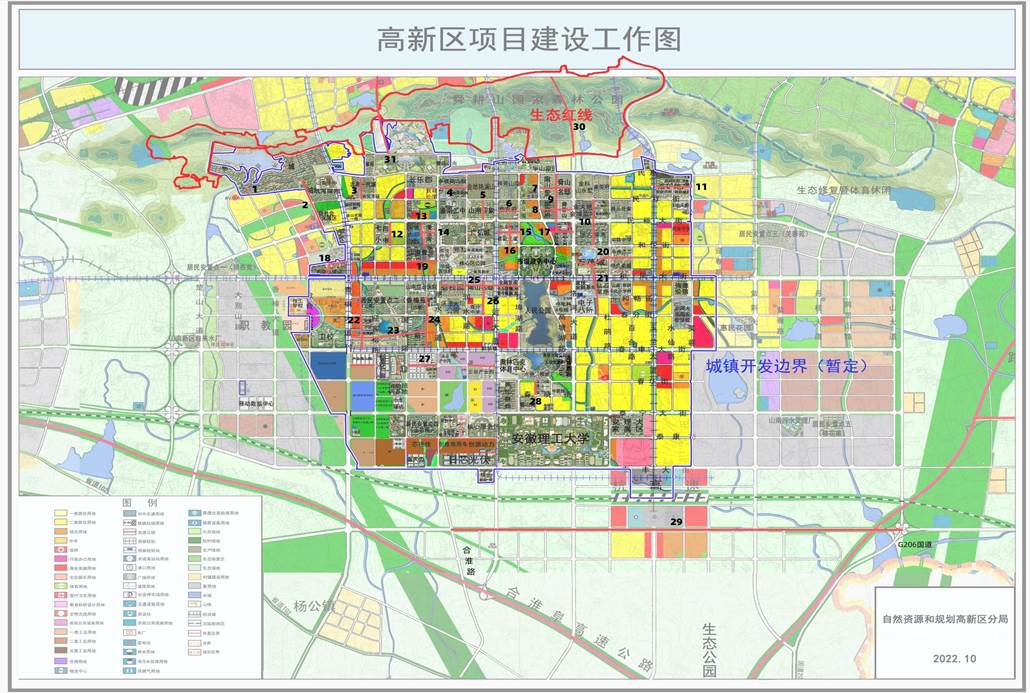Click the 安徽理工大学 campus label

[550, 438]
